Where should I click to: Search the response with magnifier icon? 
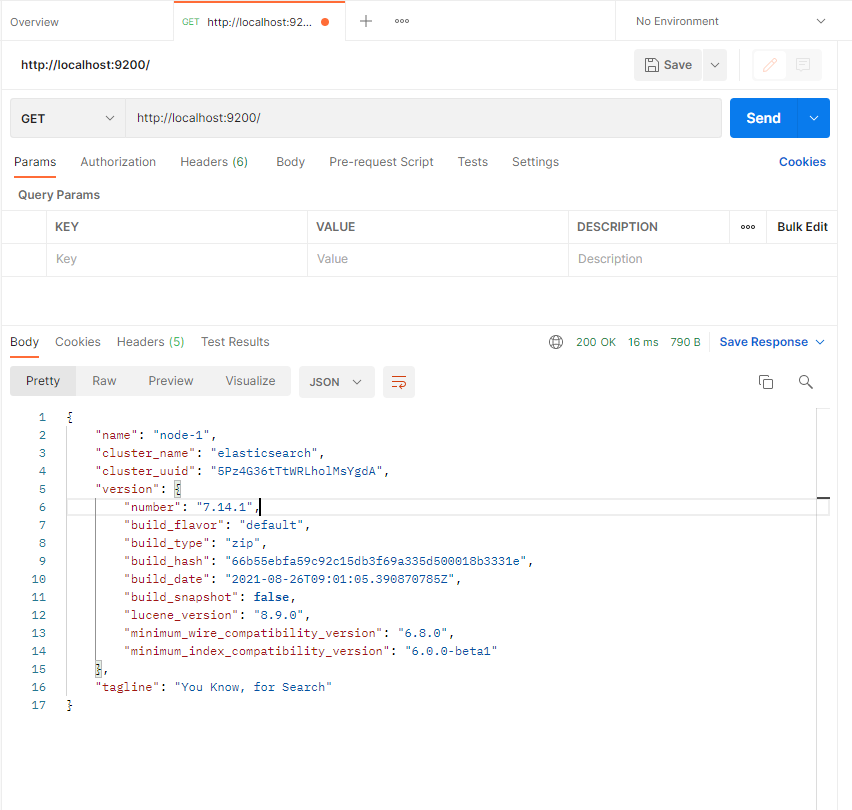pos(806,382)
